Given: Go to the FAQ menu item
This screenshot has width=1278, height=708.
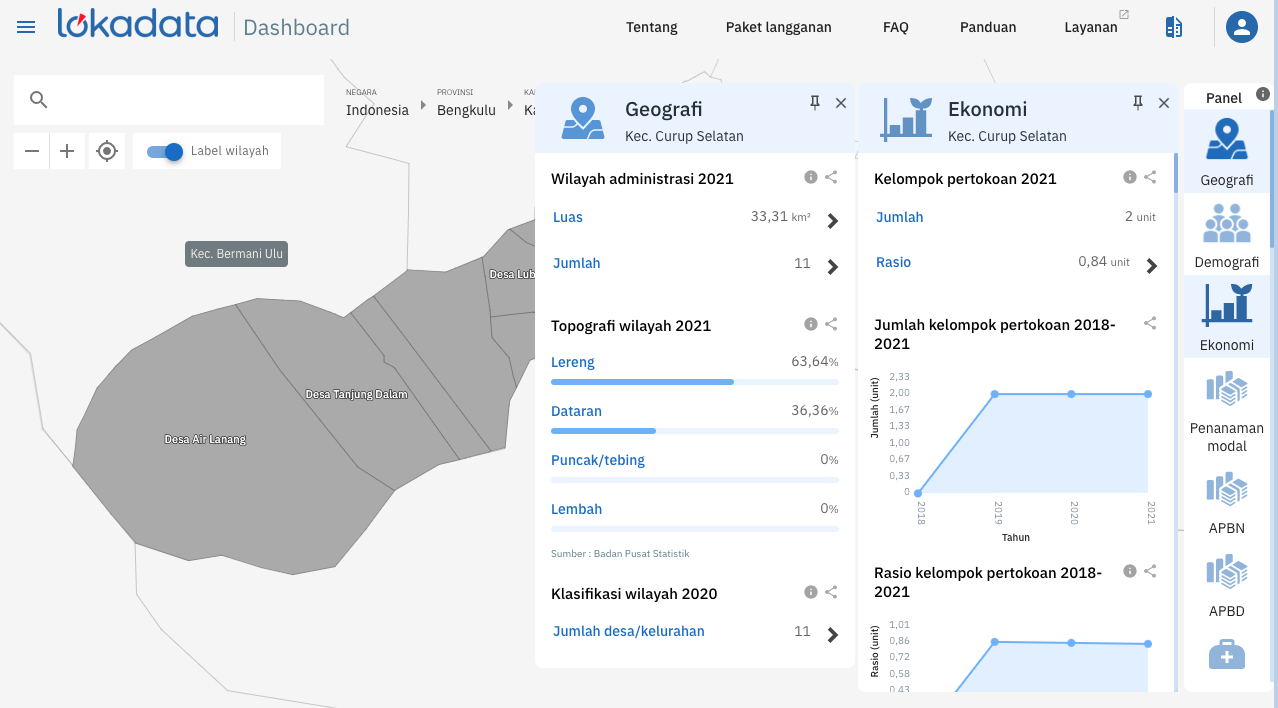Looking at the screenshot, I should (x=895, y=27).
